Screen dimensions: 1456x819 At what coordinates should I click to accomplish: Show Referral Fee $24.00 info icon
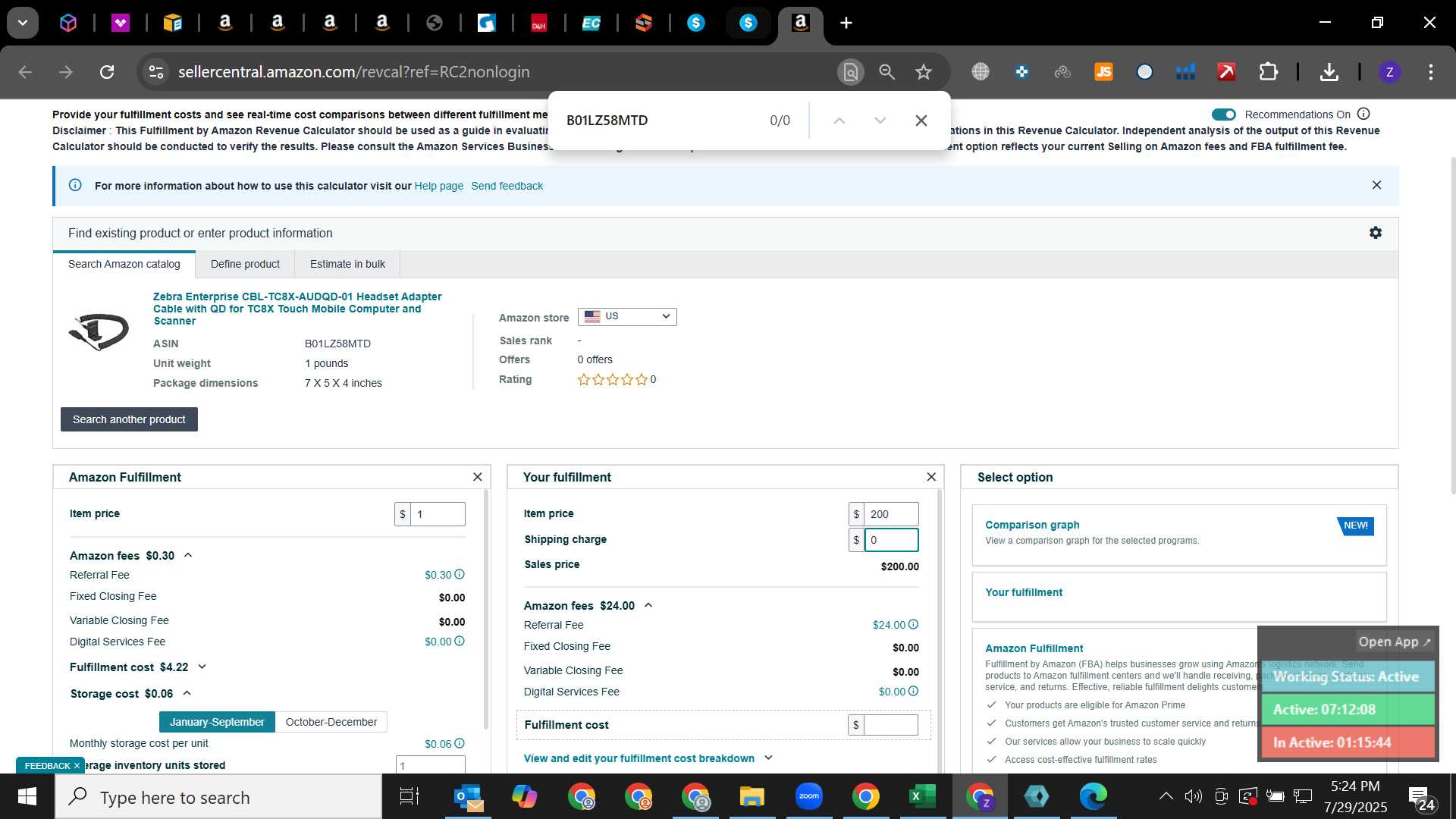click(x=913, y=625)
